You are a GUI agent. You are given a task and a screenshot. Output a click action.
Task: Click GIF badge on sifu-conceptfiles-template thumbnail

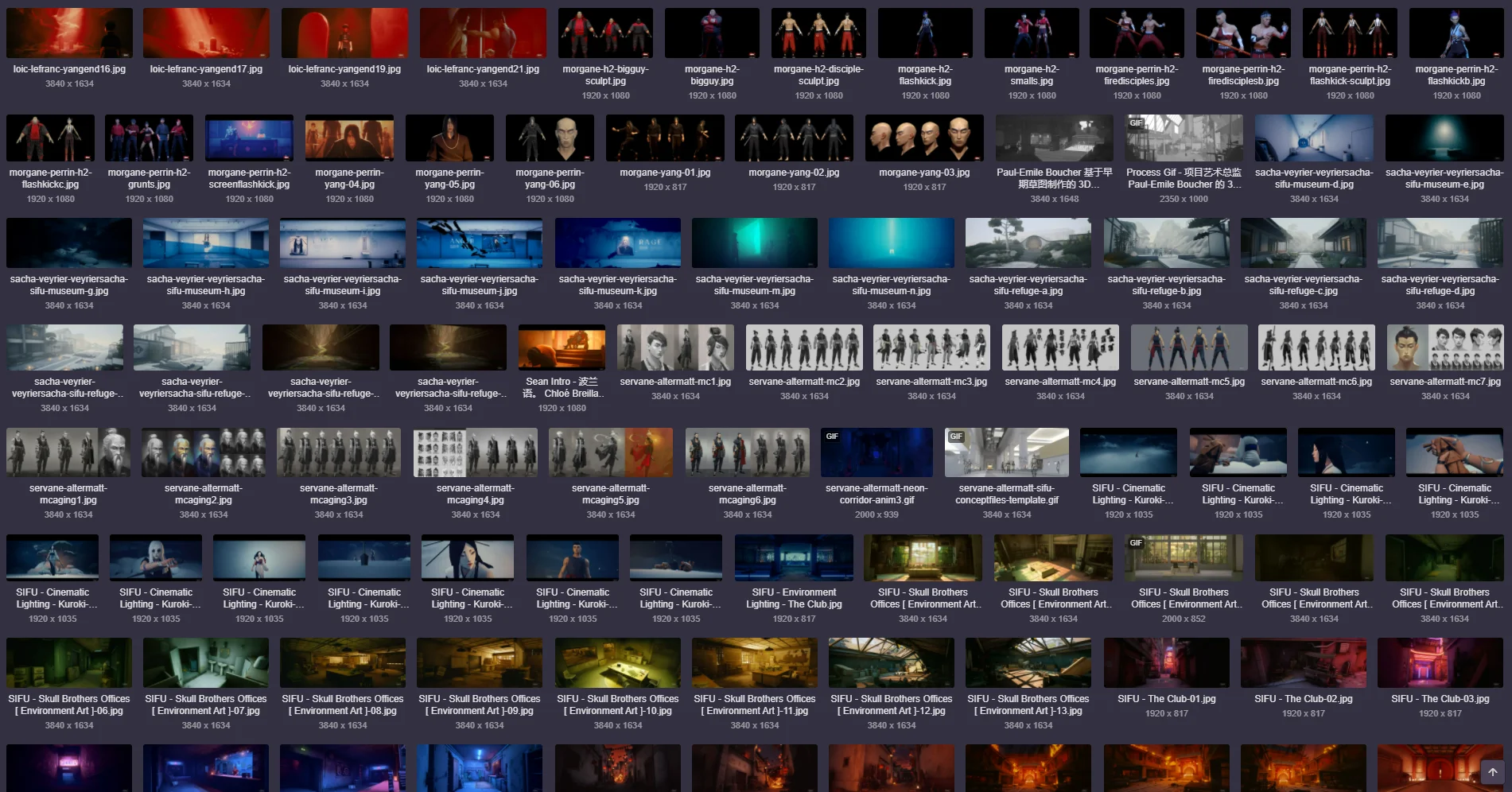956,437
